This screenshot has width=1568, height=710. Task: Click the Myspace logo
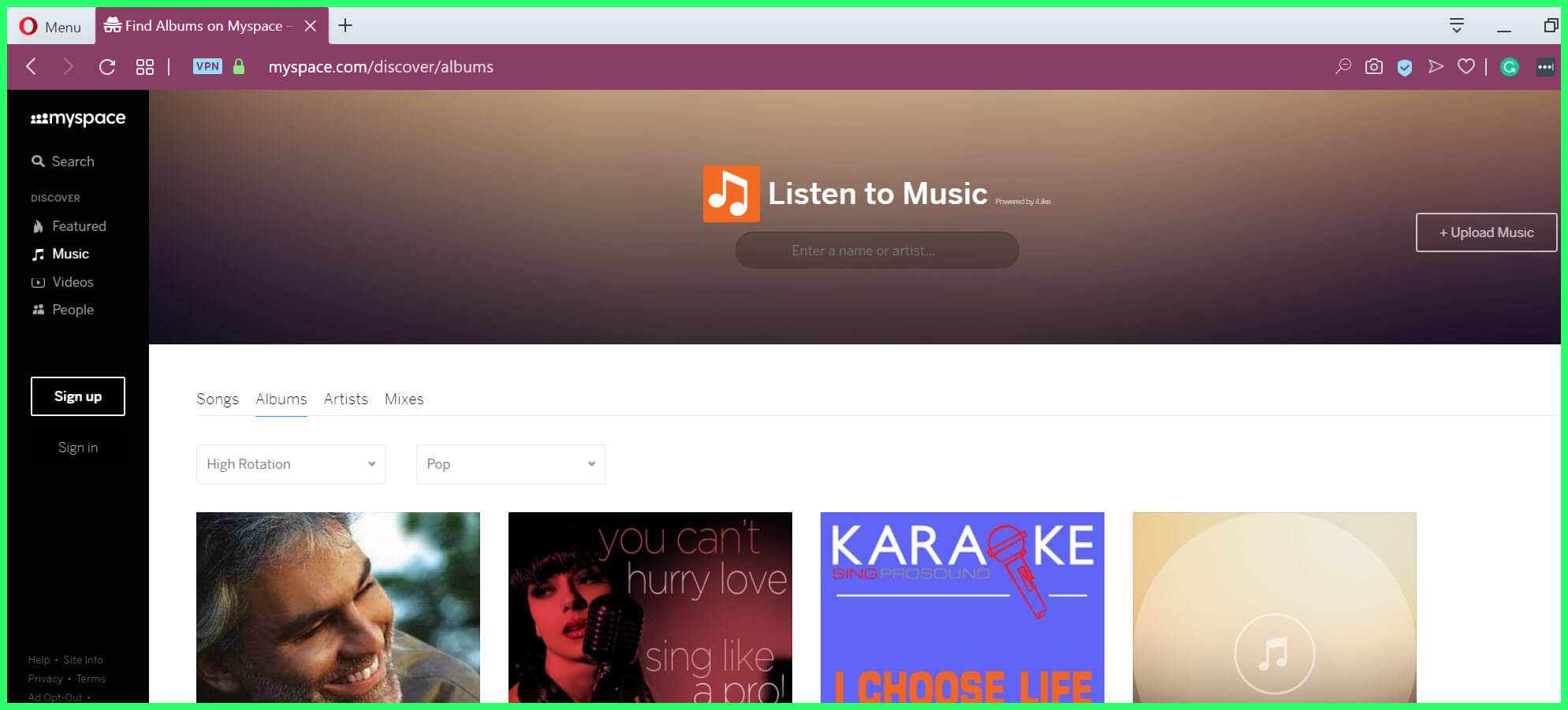click(78, 118)
